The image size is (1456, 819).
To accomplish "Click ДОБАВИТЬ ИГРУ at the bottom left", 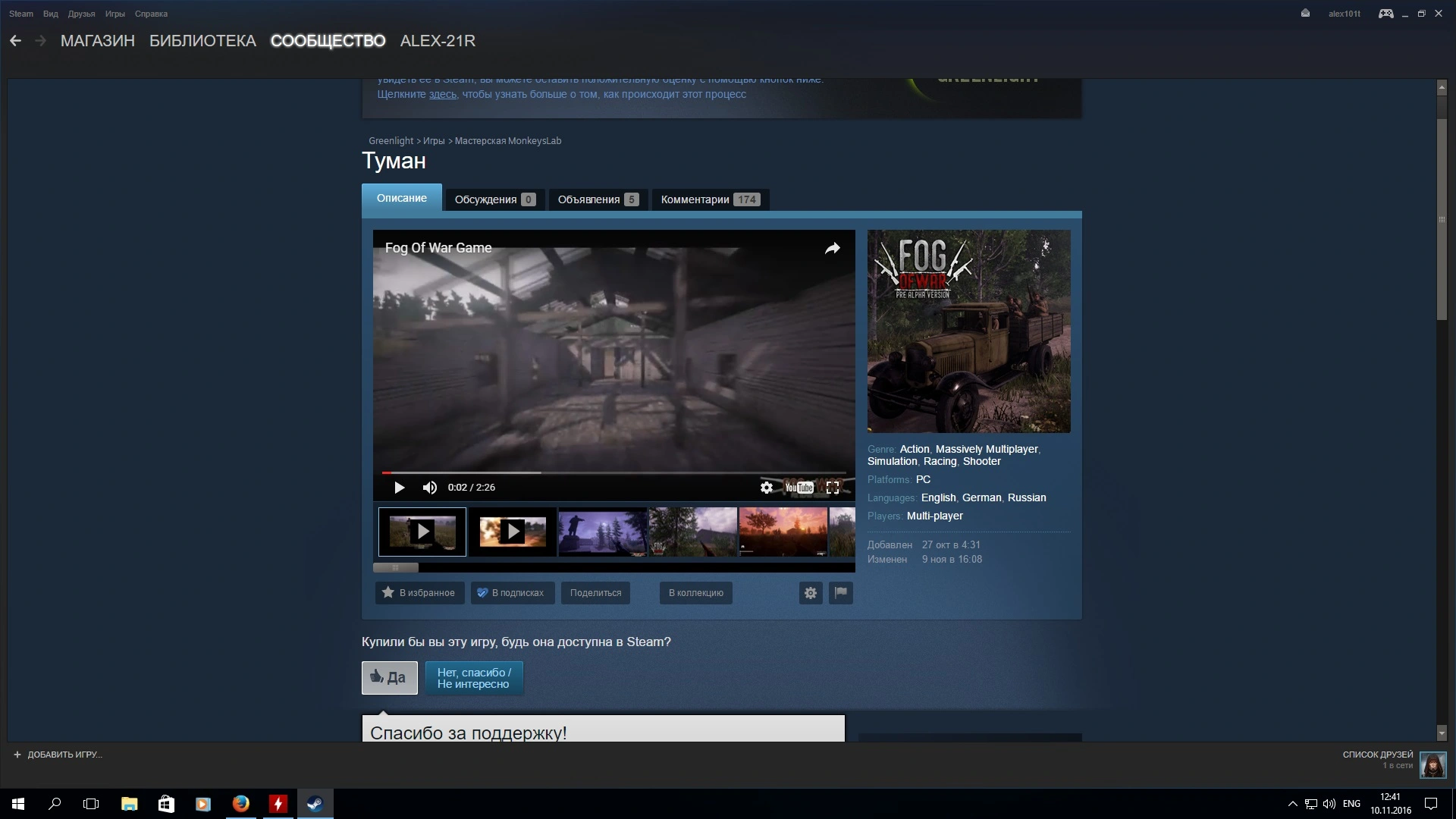I will tap(58, 755).
